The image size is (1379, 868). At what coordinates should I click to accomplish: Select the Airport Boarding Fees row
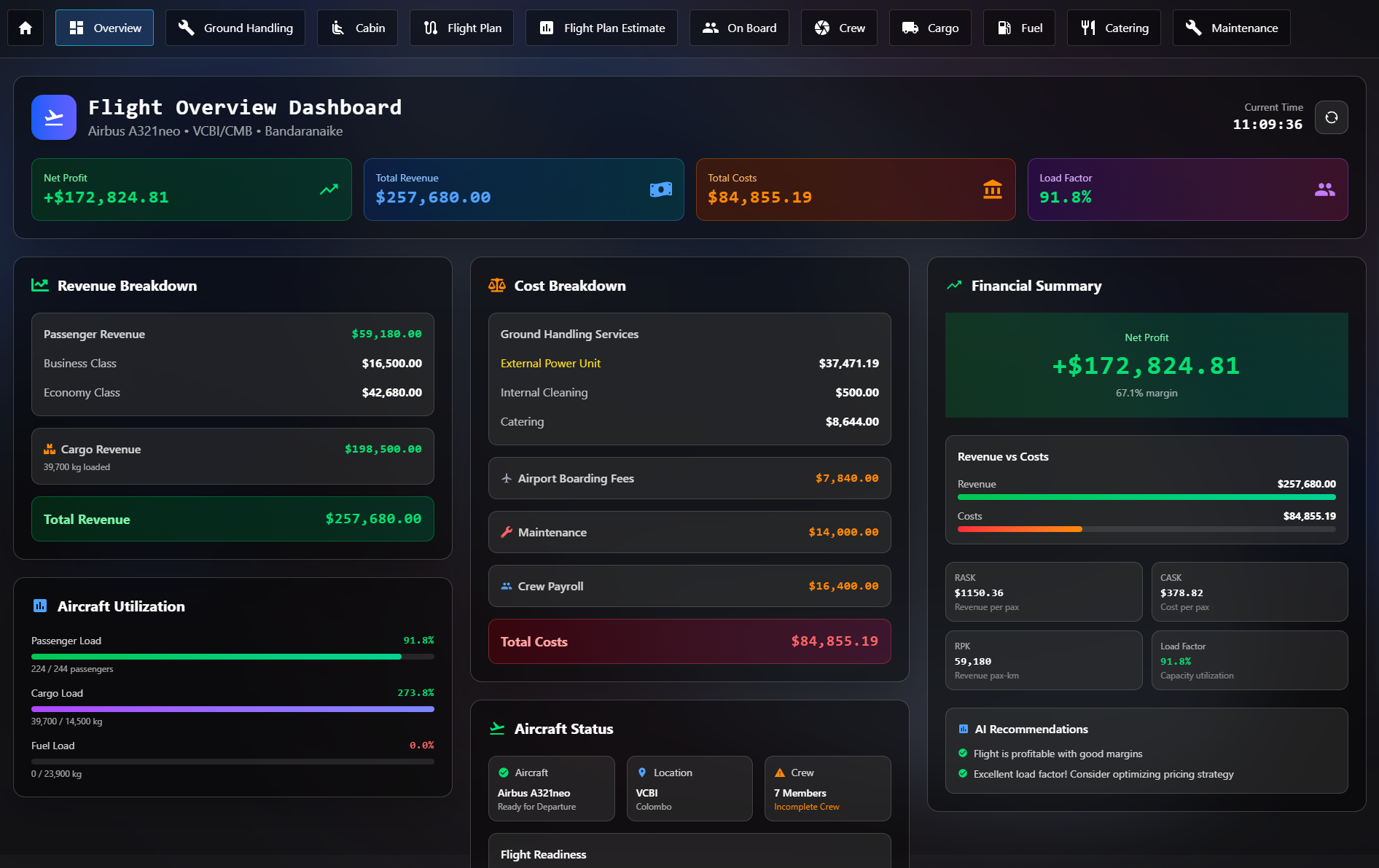(689, 478)
